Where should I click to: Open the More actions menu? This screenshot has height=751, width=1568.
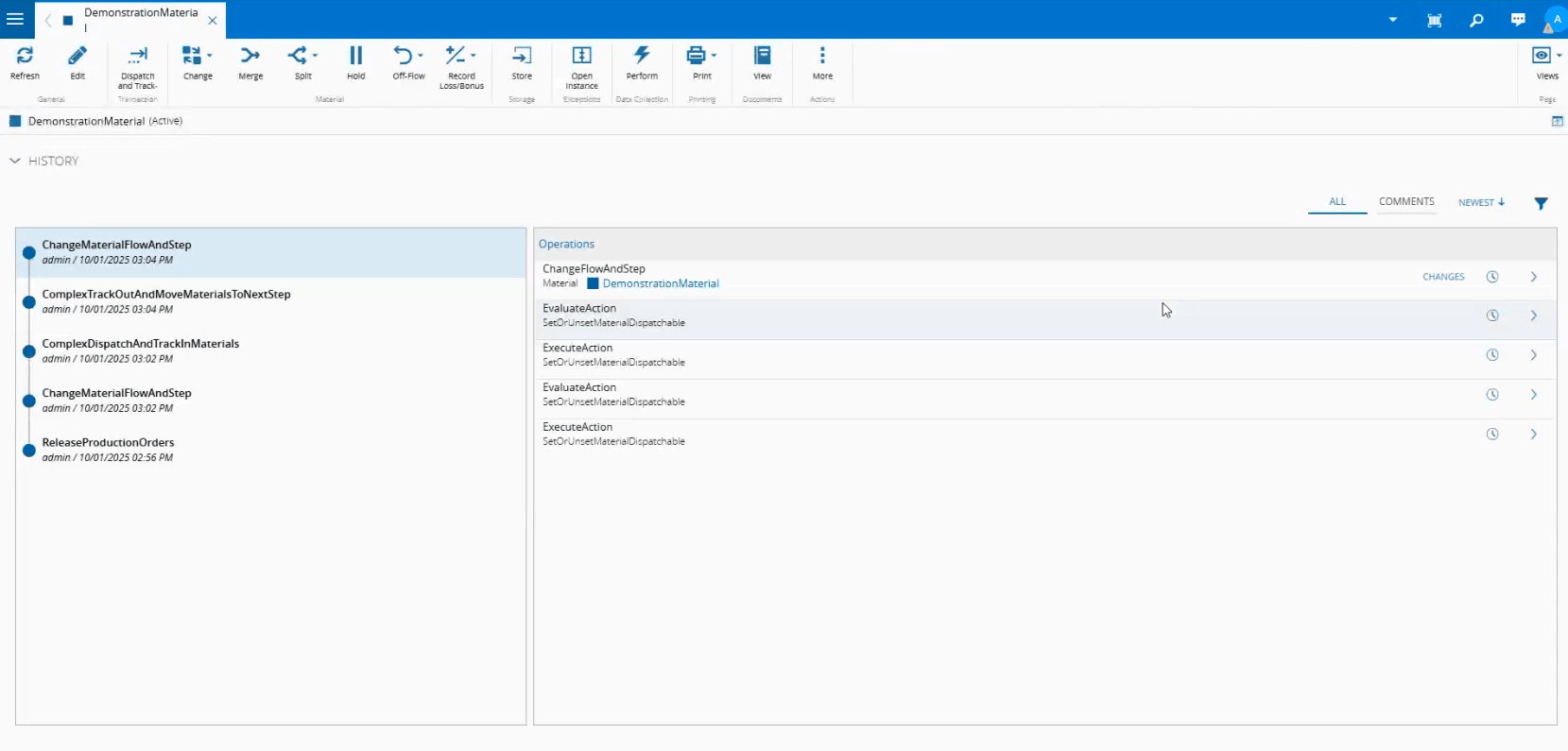[822, 56]
